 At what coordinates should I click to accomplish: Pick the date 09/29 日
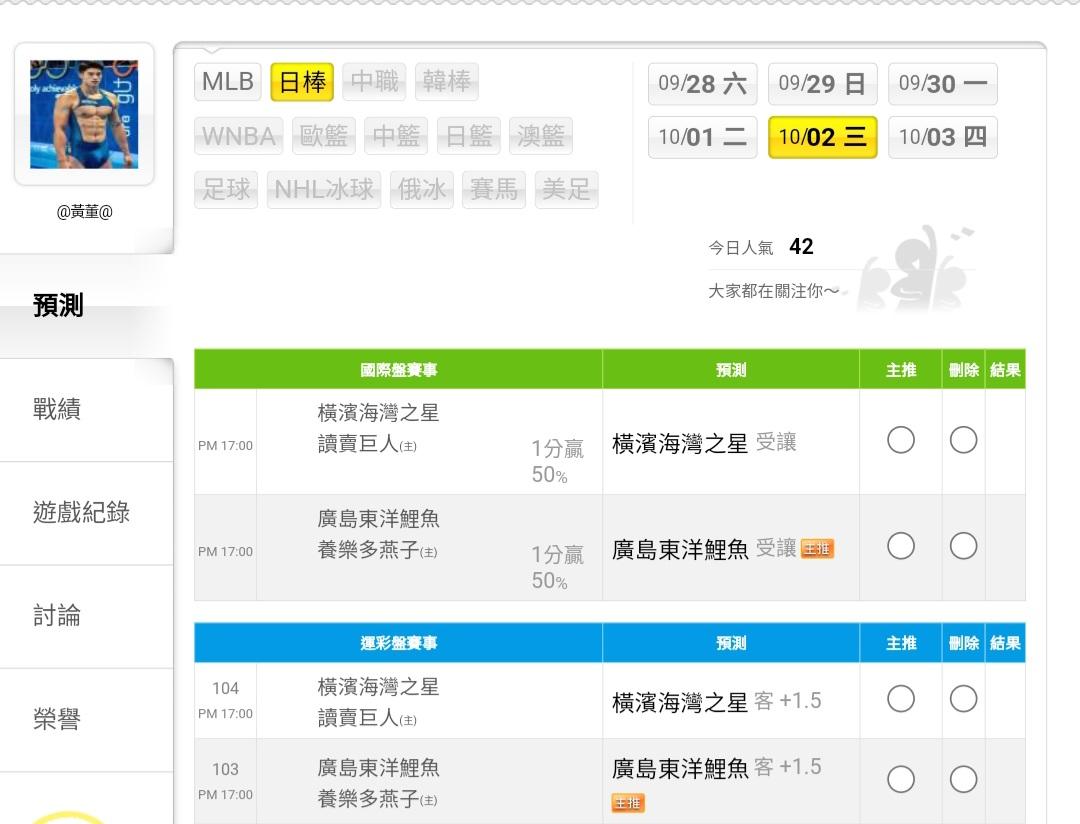822,84
